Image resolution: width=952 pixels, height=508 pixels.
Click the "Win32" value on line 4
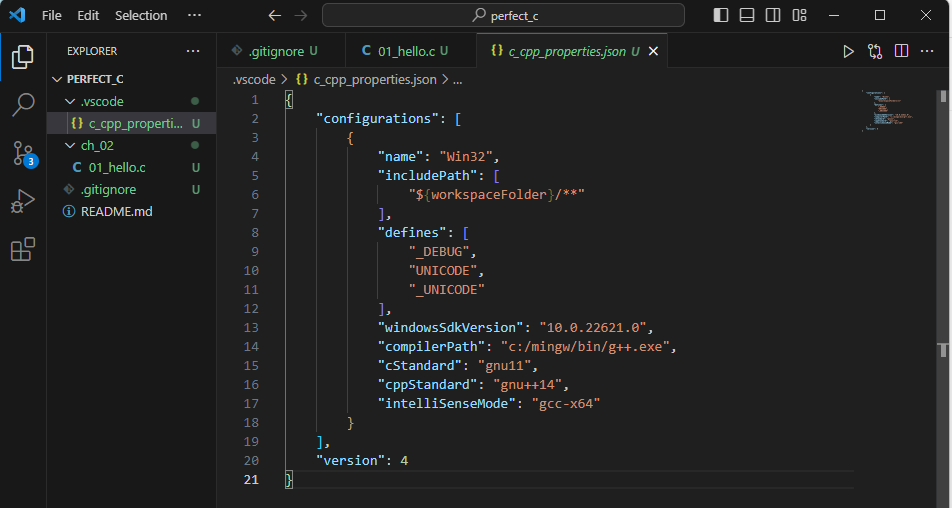click(466, 157)
